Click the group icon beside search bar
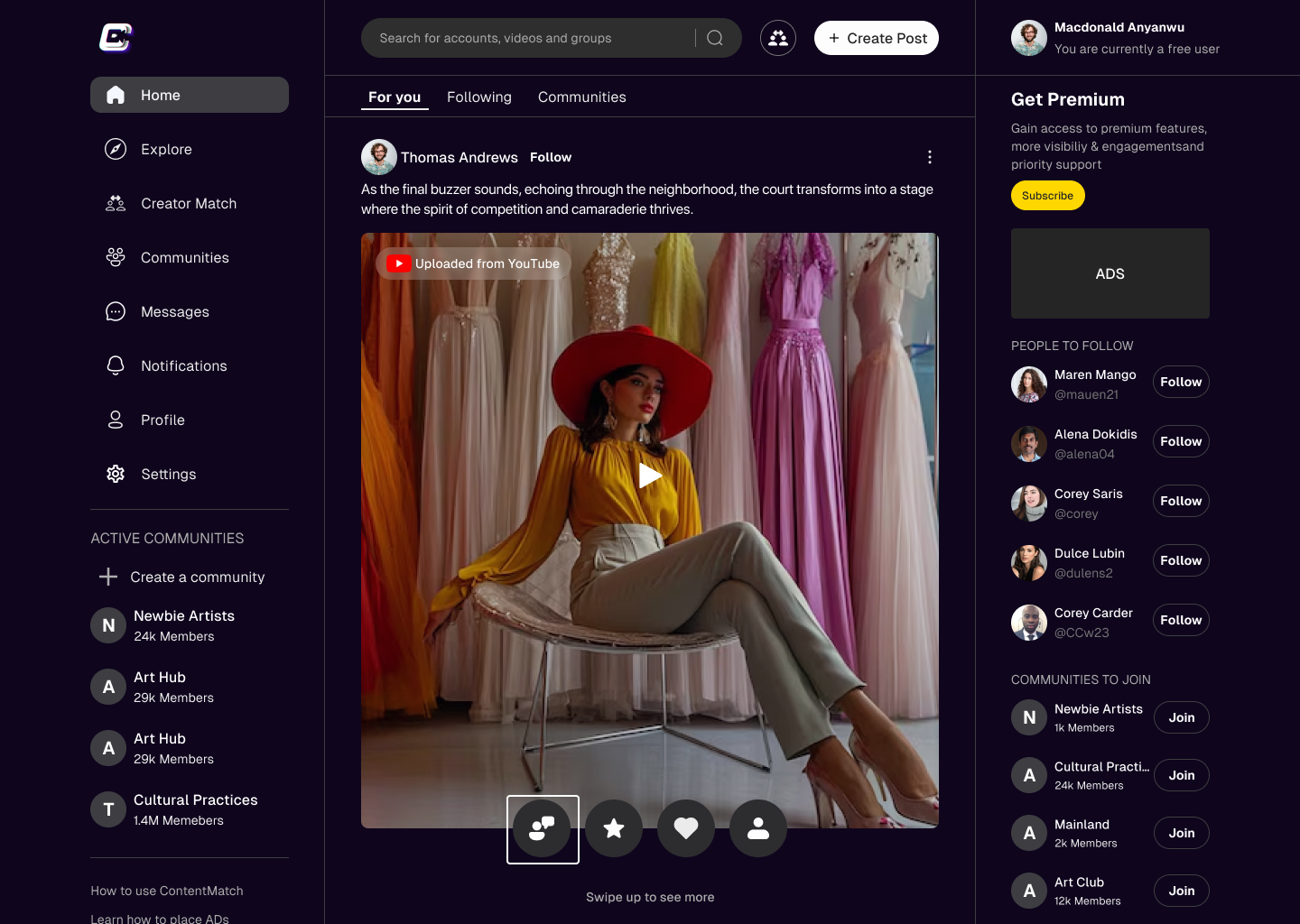Screen dimensions: 1300x924 [x=778, y=38]
